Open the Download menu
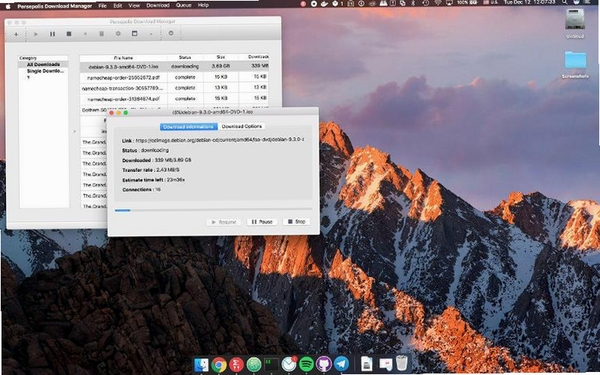The width and height of the screenshot is (600, 375). [x=158, y=5]
